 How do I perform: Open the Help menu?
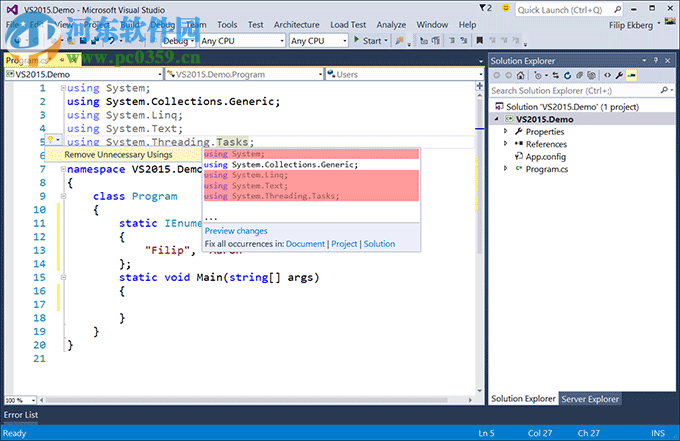pyautogui.click(x=467, y=25)
